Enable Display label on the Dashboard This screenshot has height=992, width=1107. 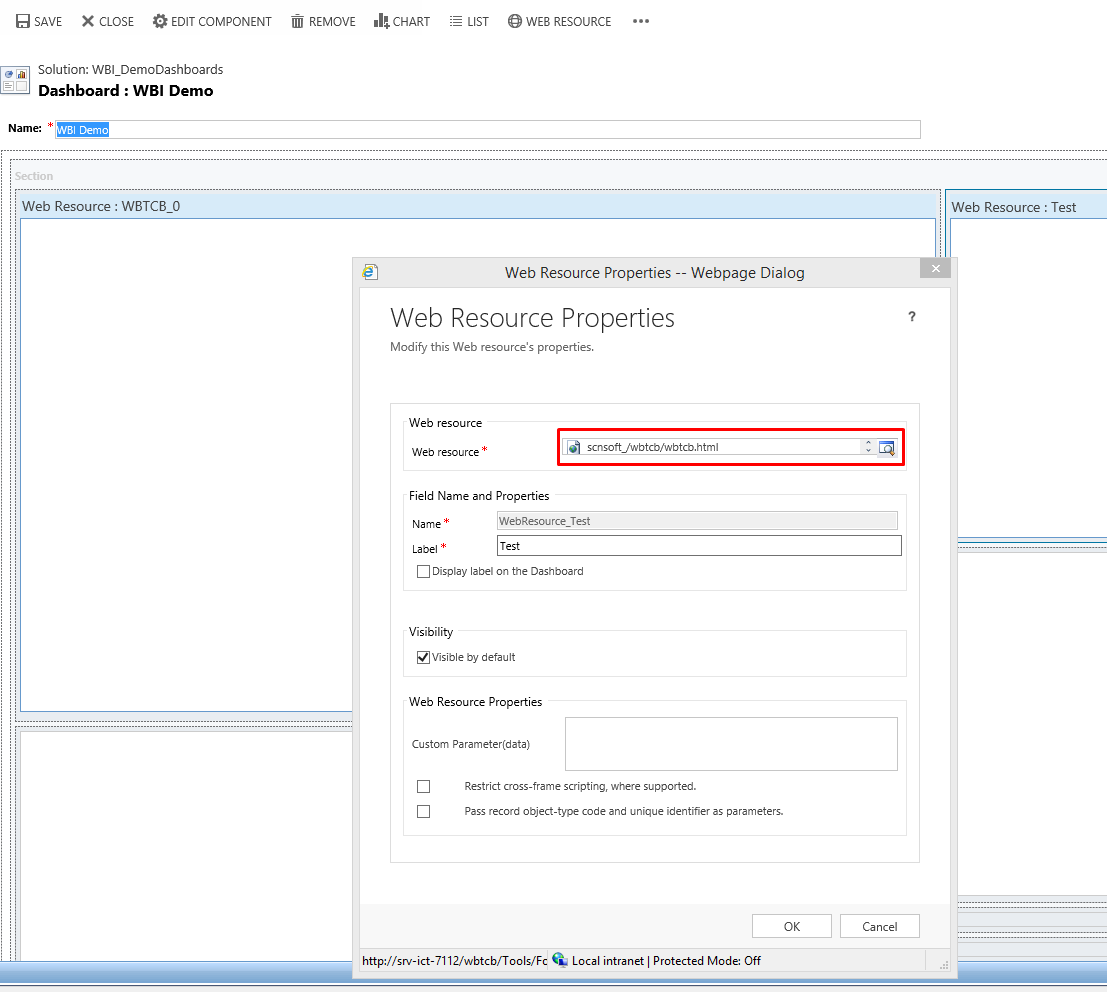423,572
